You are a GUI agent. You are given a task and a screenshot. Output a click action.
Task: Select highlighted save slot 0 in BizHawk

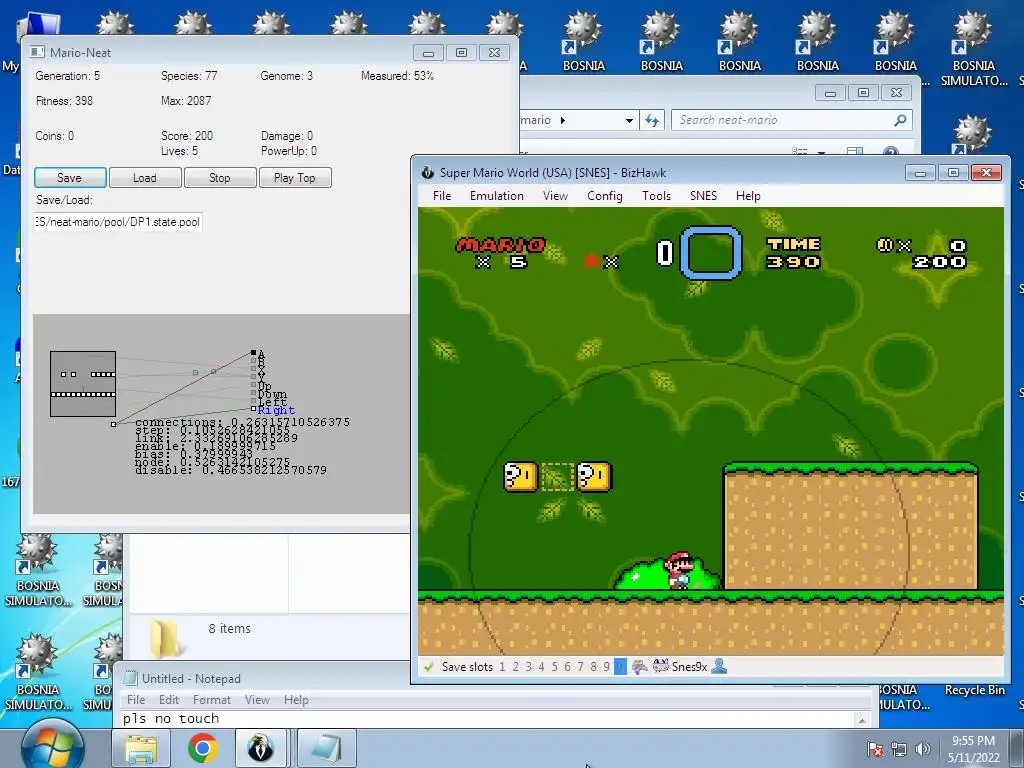tap(620, 667)
